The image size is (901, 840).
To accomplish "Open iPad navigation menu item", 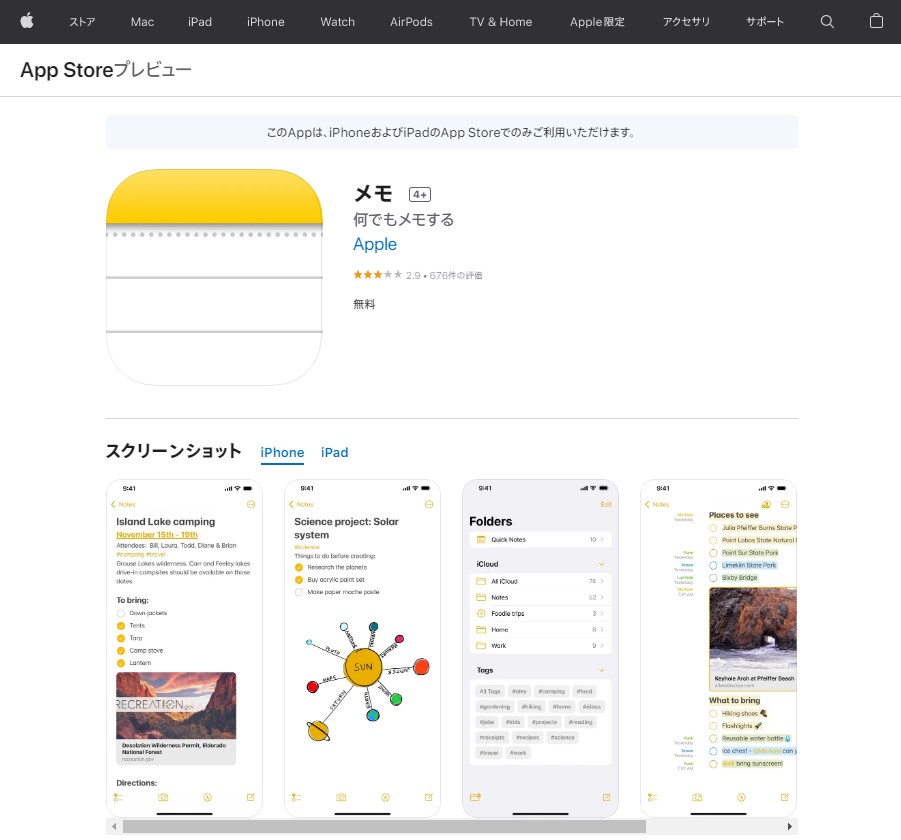I will pyautogui.click(x=199, y=22).
